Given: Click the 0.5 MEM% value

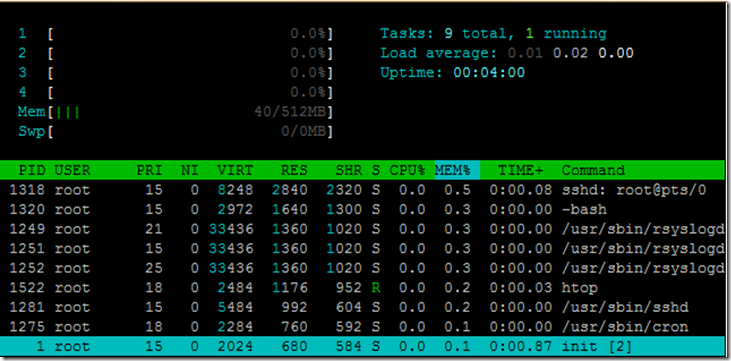Looking at the screenshot, I should tap(457, 190).
